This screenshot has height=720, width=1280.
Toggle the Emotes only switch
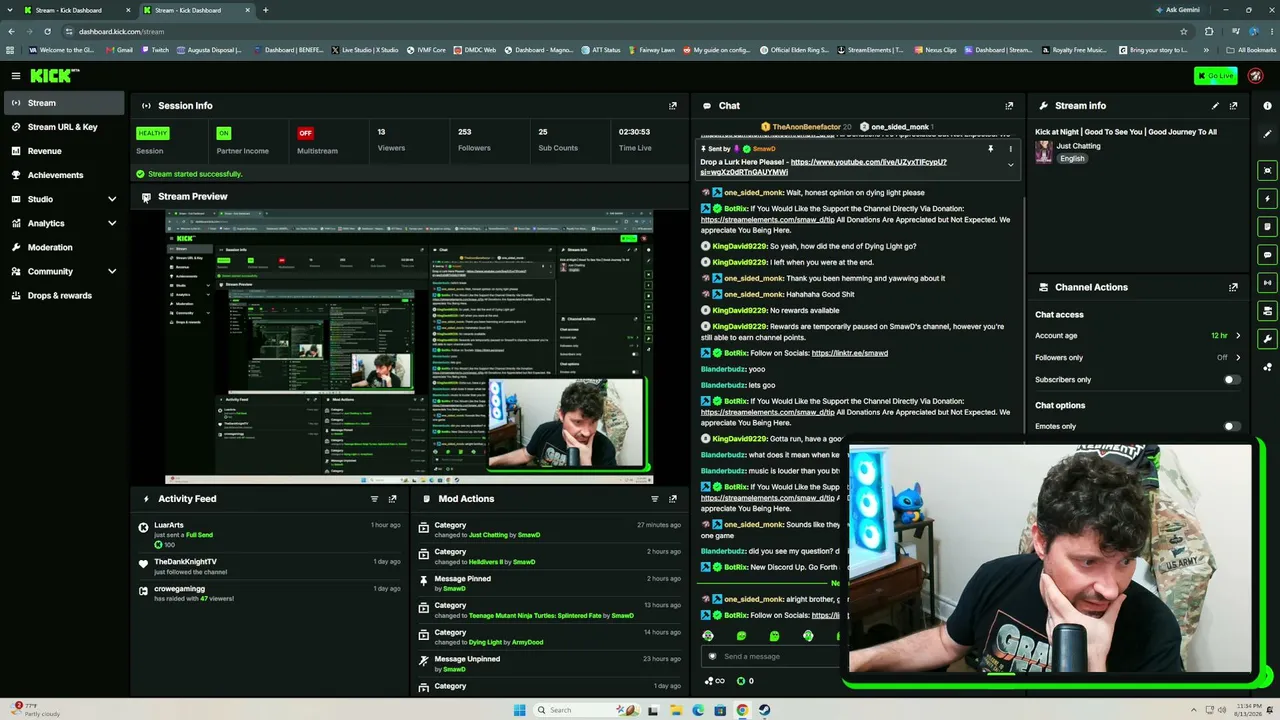point(1232,426)
